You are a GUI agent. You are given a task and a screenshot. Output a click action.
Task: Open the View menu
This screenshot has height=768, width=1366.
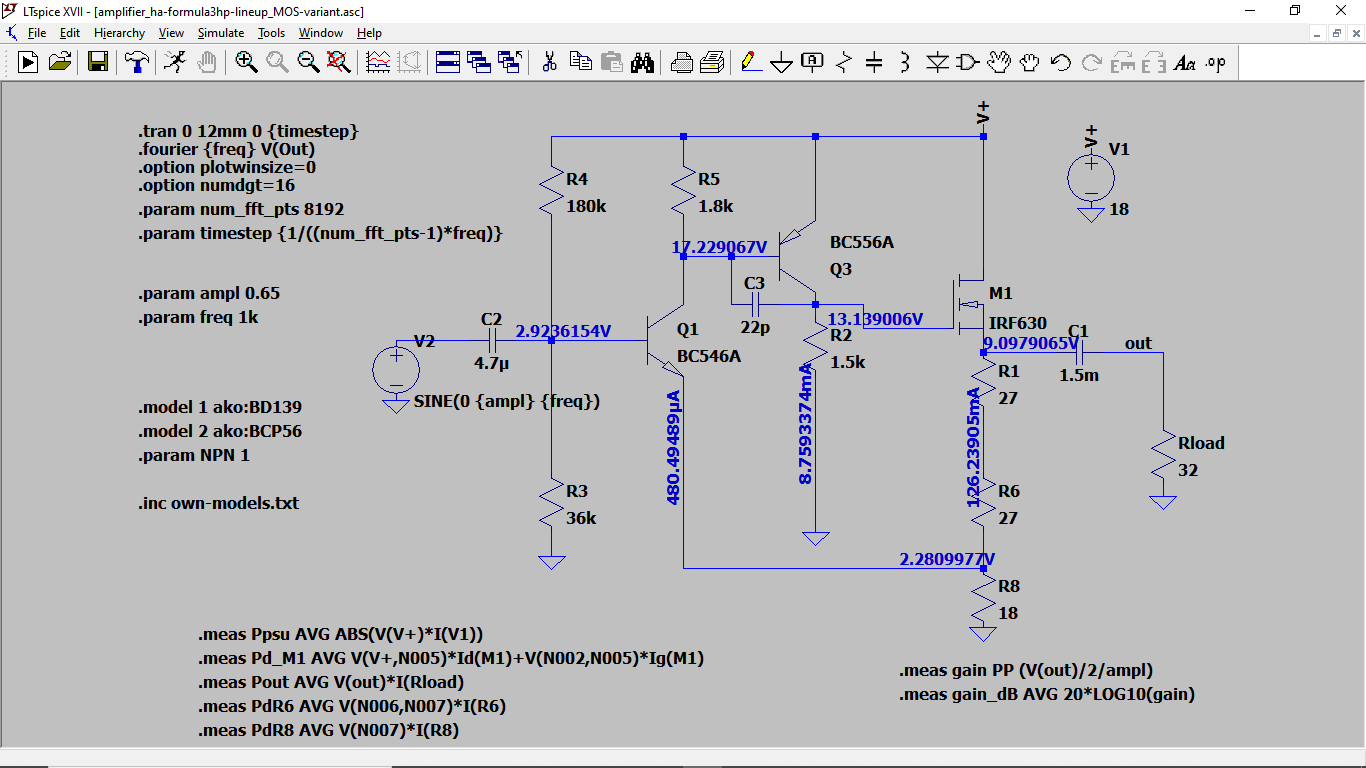point(171,33)
